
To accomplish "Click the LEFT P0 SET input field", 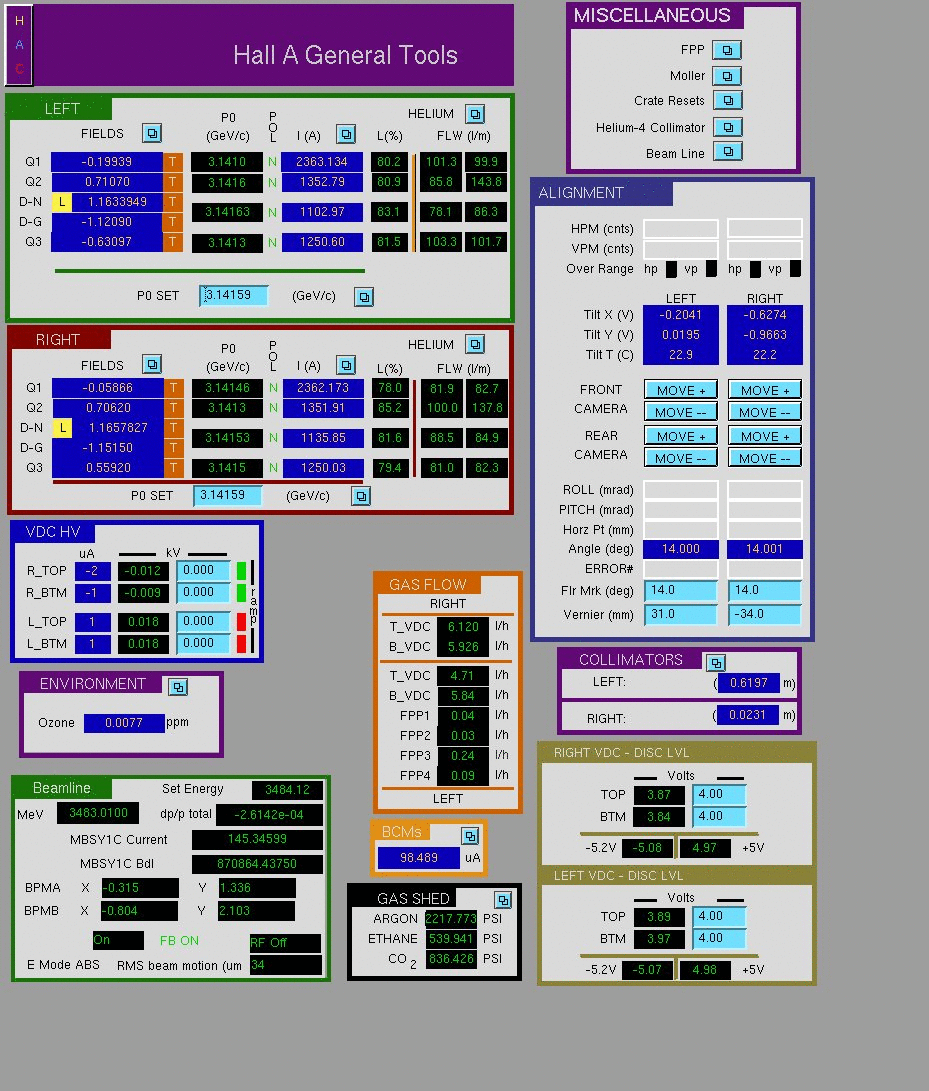I will click(x=233, y=295).
